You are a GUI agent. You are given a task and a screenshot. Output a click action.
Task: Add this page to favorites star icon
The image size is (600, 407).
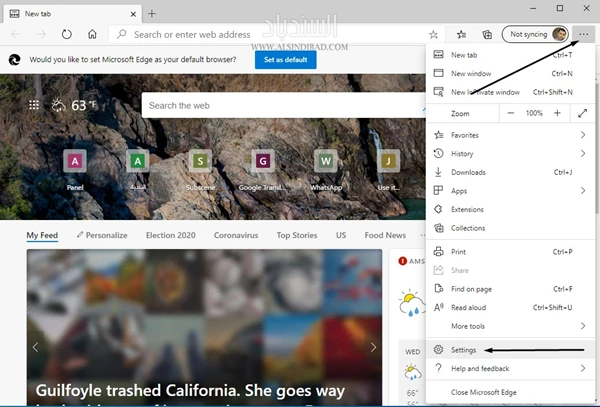[433, 35]
